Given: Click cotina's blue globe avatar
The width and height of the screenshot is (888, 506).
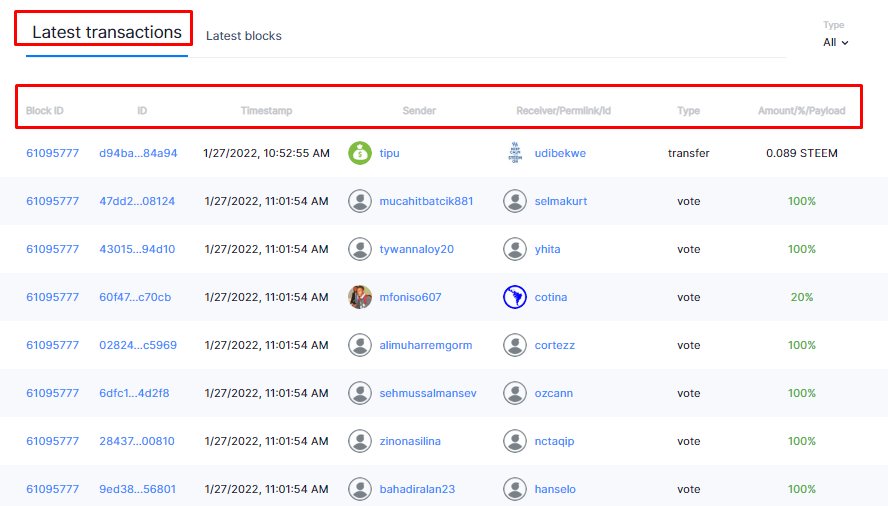Looking at the screenshot, I should coord(515,297).
